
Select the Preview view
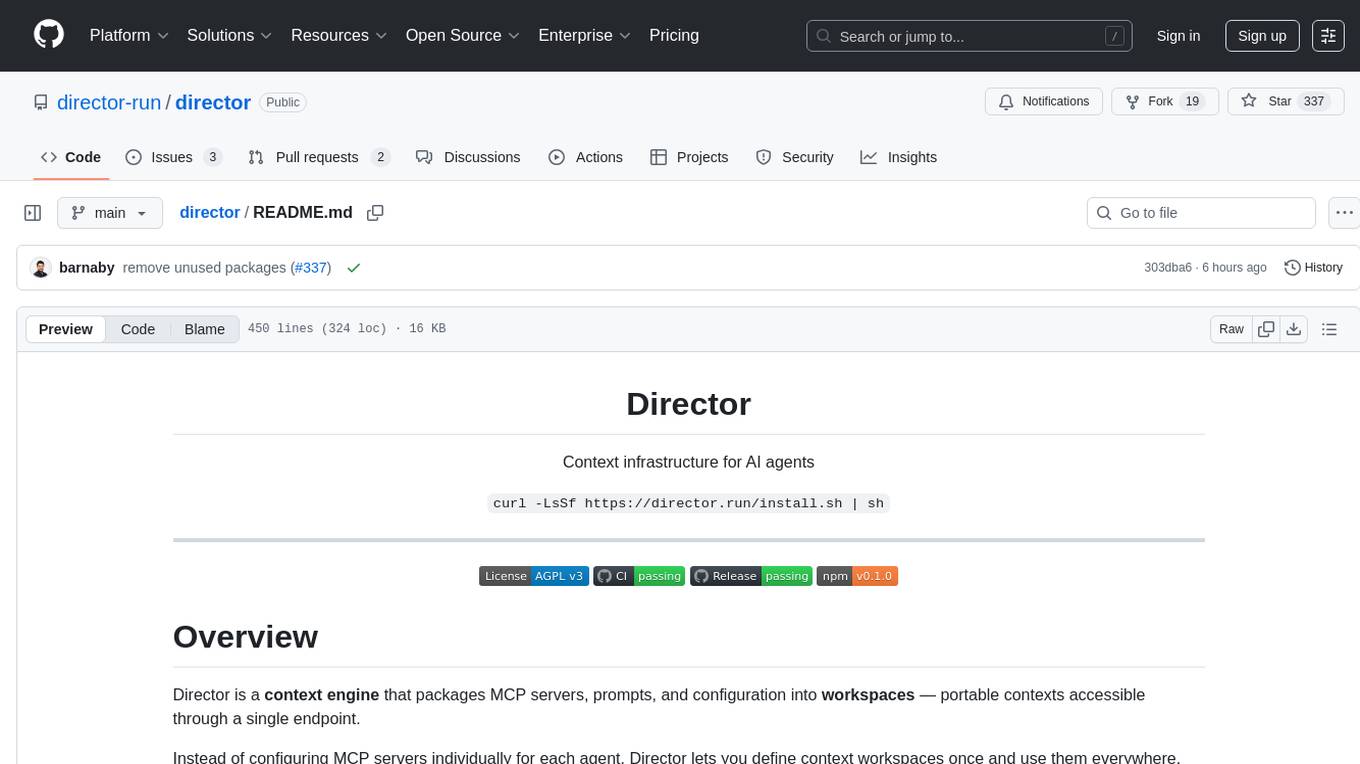tap(66, 329)
